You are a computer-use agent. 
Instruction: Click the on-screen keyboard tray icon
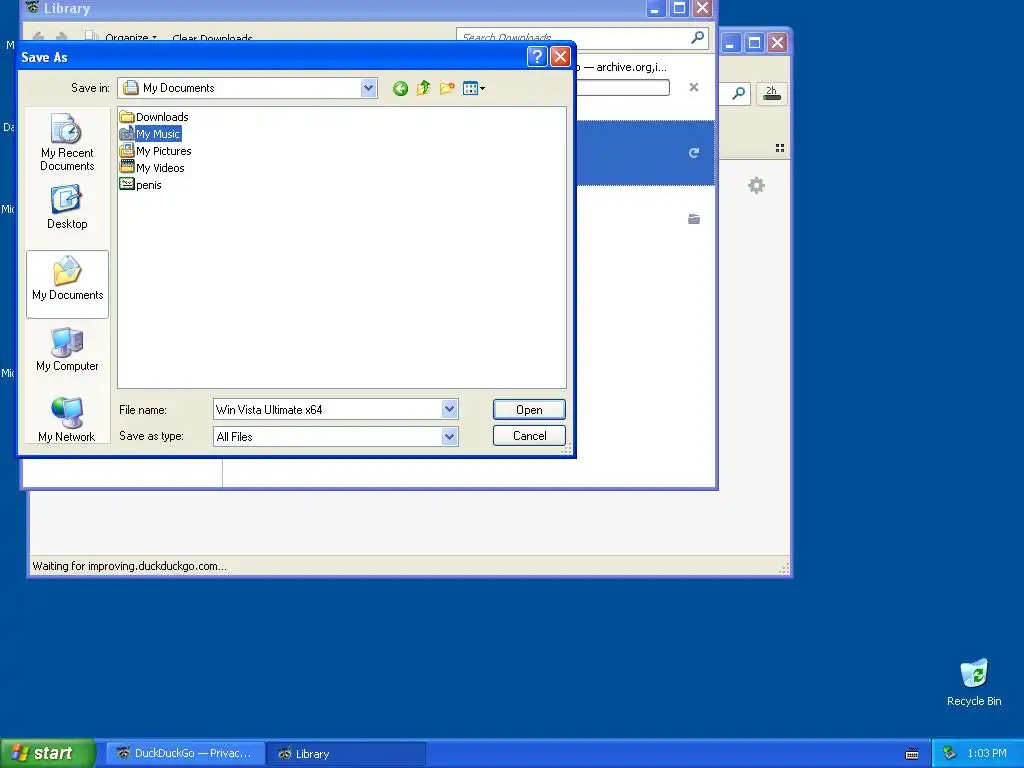coord(912,754)
